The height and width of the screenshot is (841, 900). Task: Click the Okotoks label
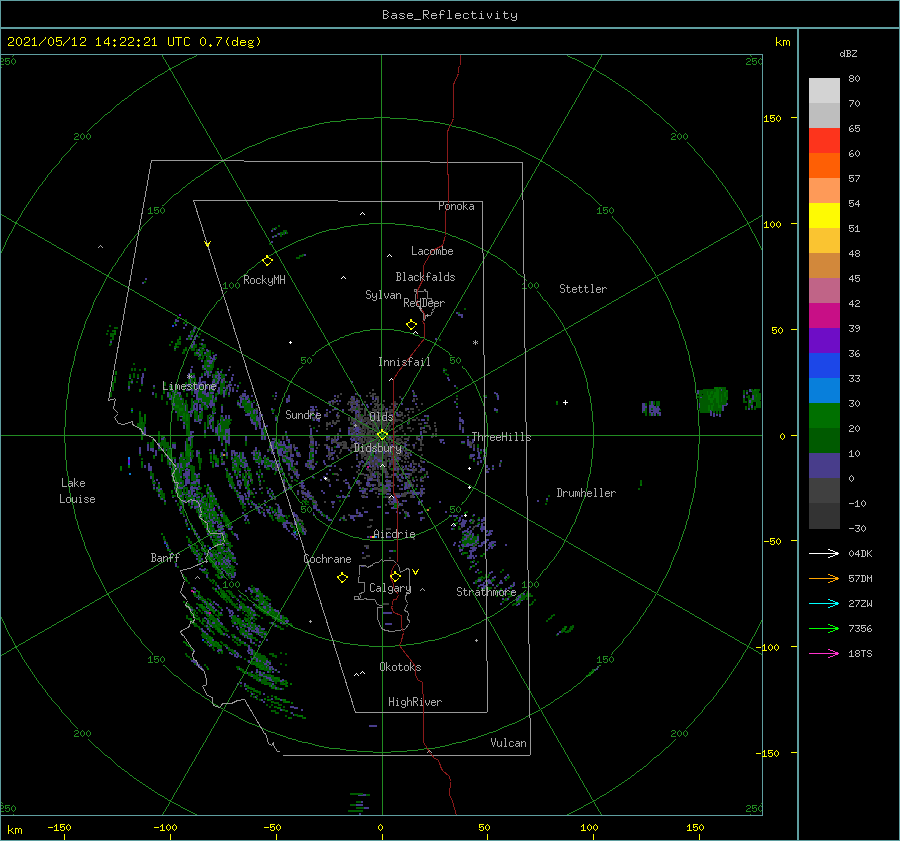point(400,666)
